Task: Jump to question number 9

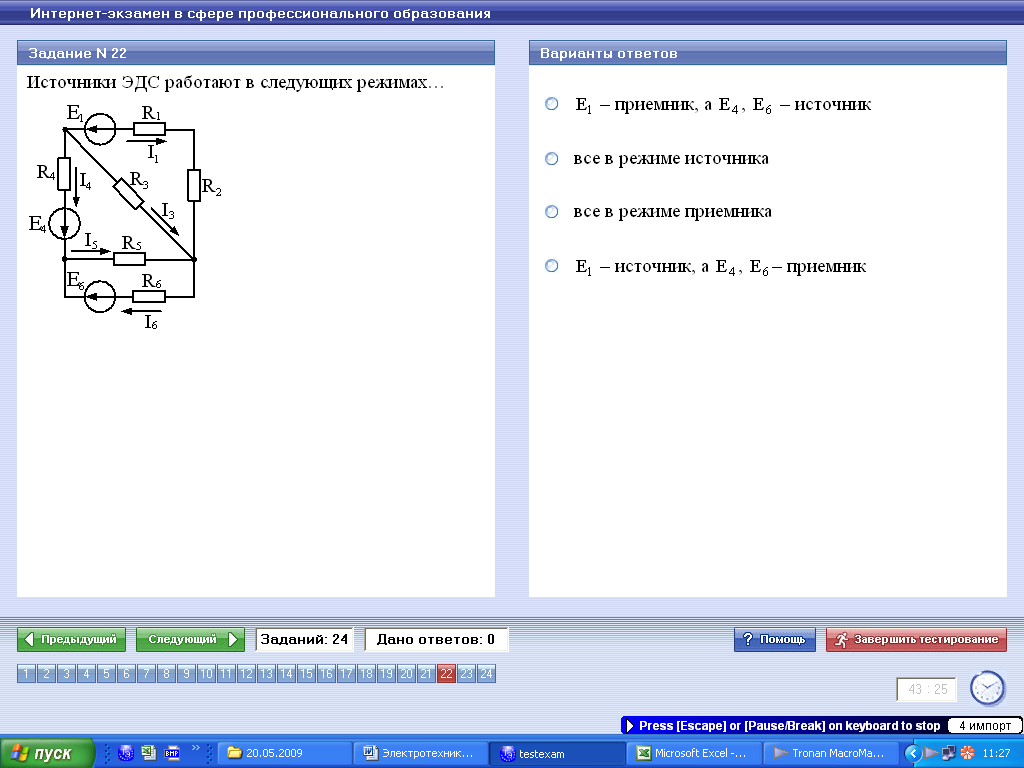Action: tap(186, 673)
